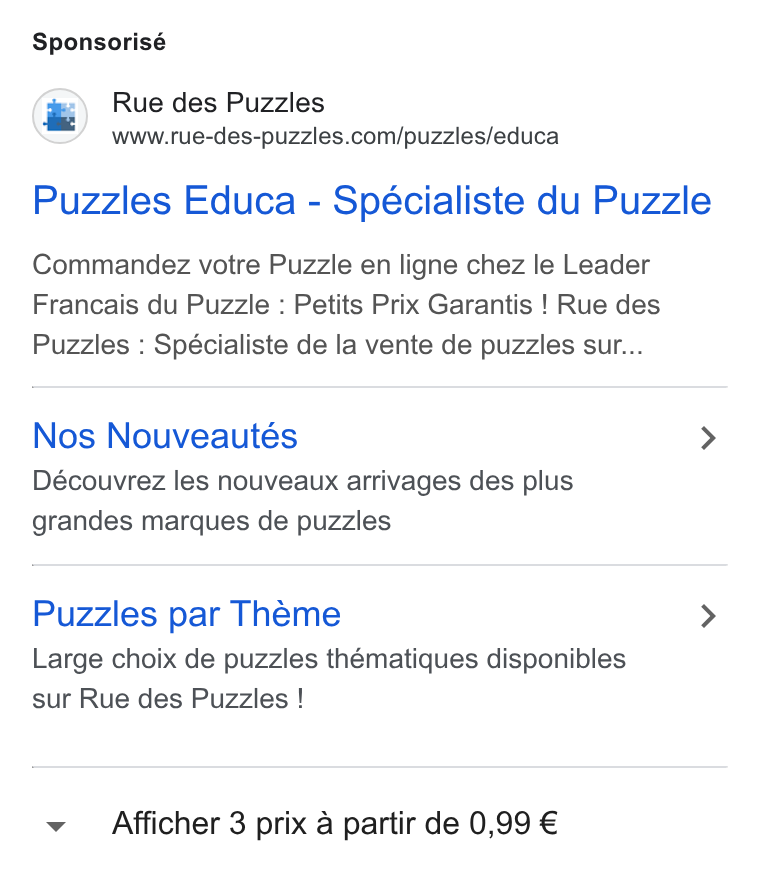The image size is (760, 884).
Task: Click sur Rue des Puzzles ! description line
Action: [x=168, y=699]
